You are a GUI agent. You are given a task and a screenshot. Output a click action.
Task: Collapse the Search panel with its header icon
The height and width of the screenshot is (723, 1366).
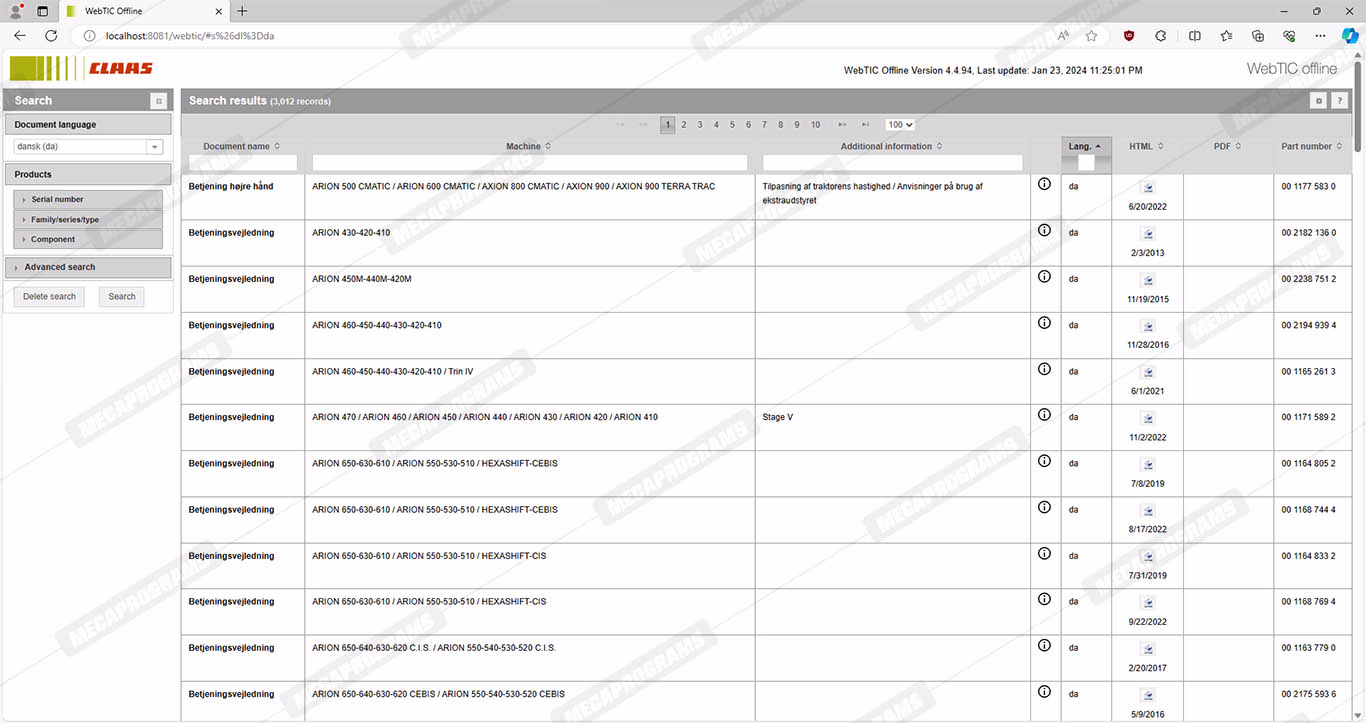(x=158, y=101)
